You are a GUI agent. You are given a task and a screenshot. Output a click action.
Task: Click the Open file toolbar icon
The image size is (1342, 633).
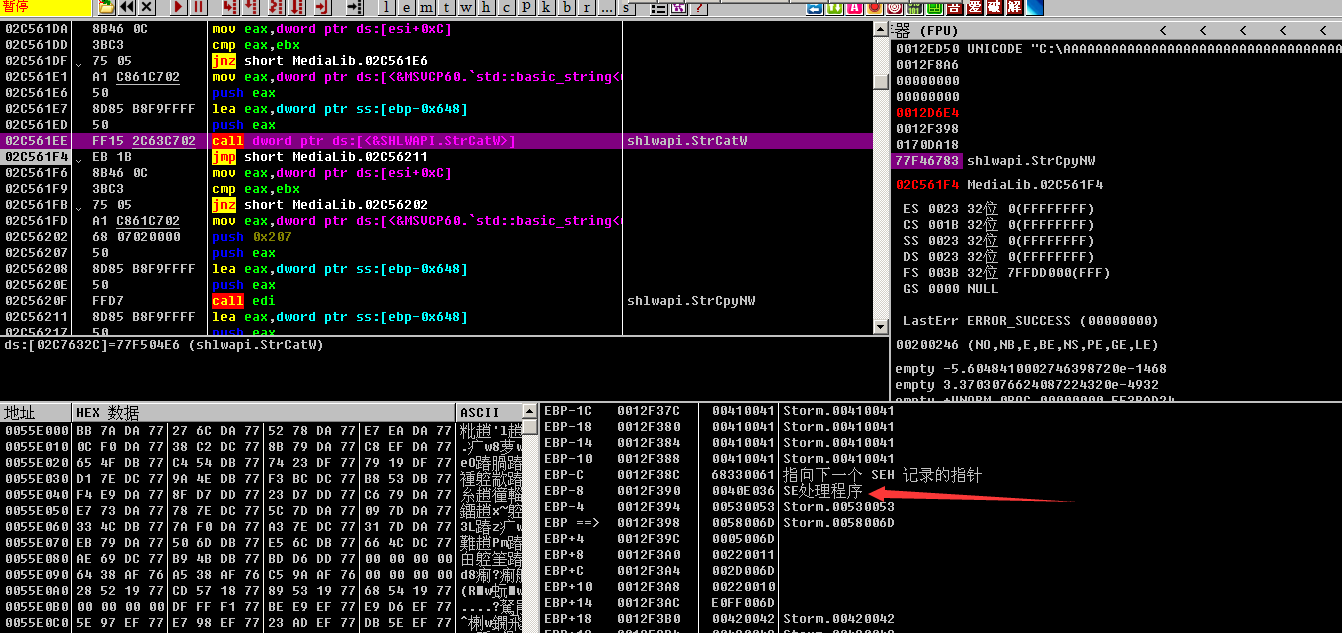(x=106, y=7)
